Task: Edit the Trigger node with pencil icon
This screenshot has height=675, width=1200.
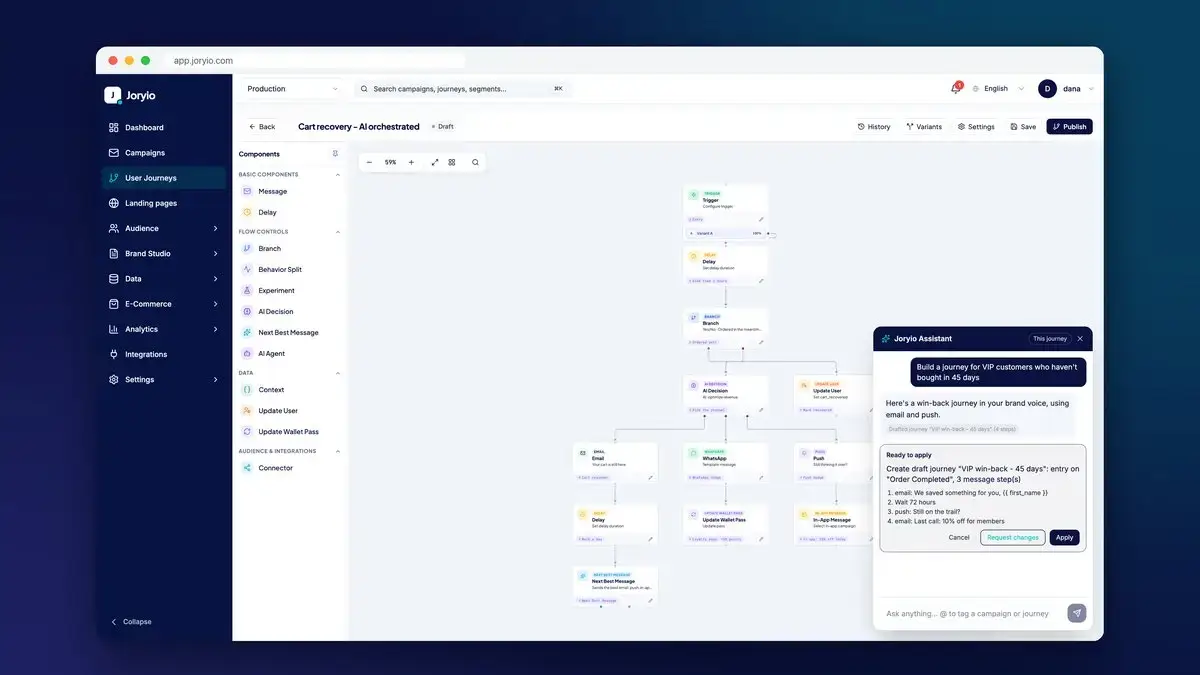Action: pyautogui.click(x=761, y=219)
